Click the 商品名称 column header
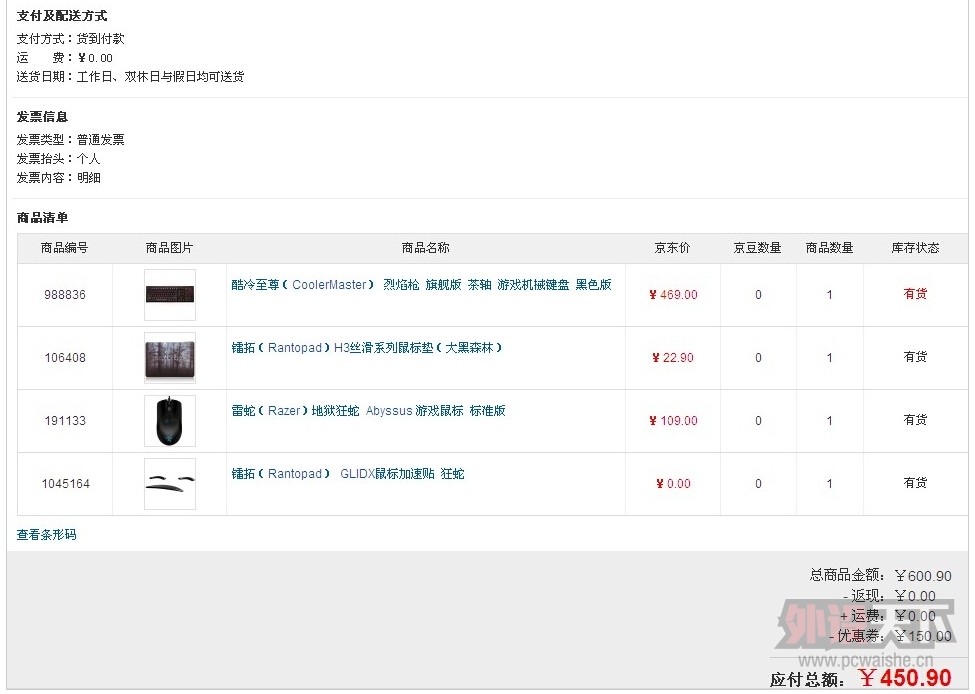Viewport: 975px width, 694px height. pyautogui.click(x=425, y=248)
